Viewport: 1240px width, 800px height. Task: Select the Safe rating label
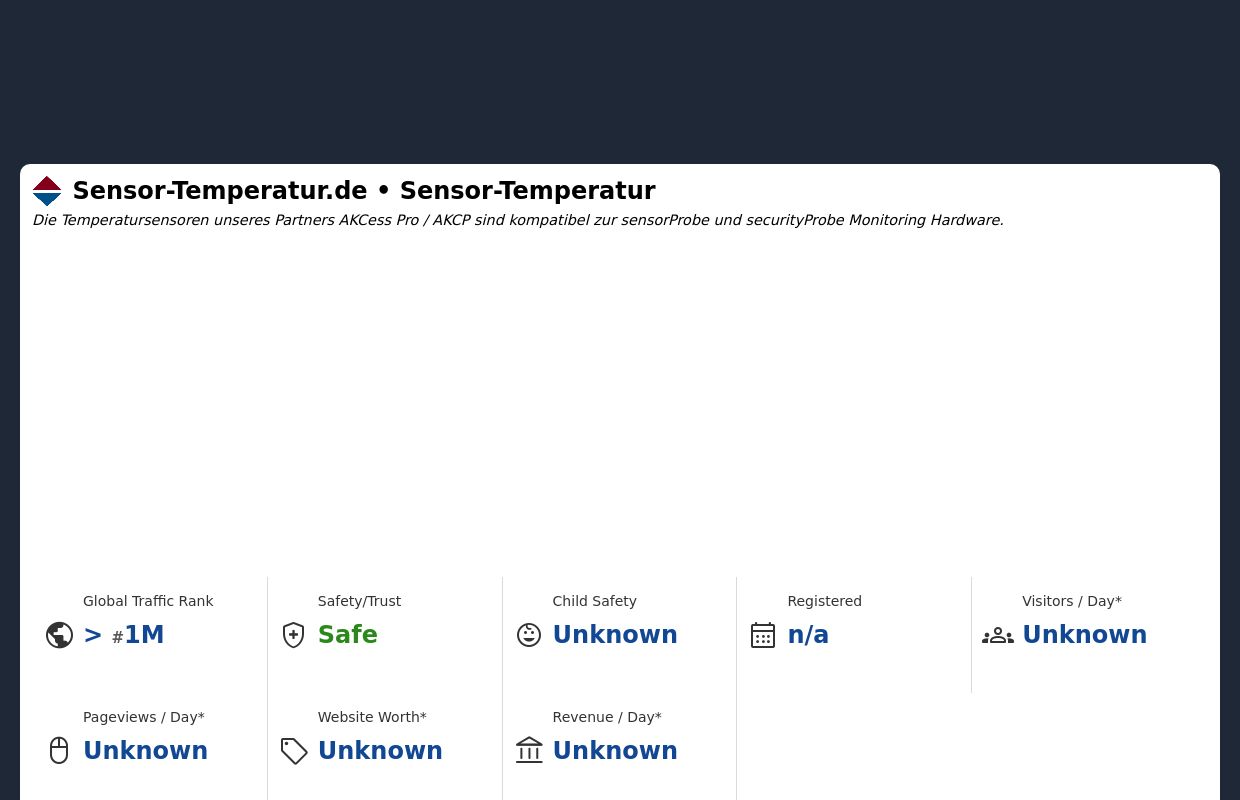click(x=347, y=635)
